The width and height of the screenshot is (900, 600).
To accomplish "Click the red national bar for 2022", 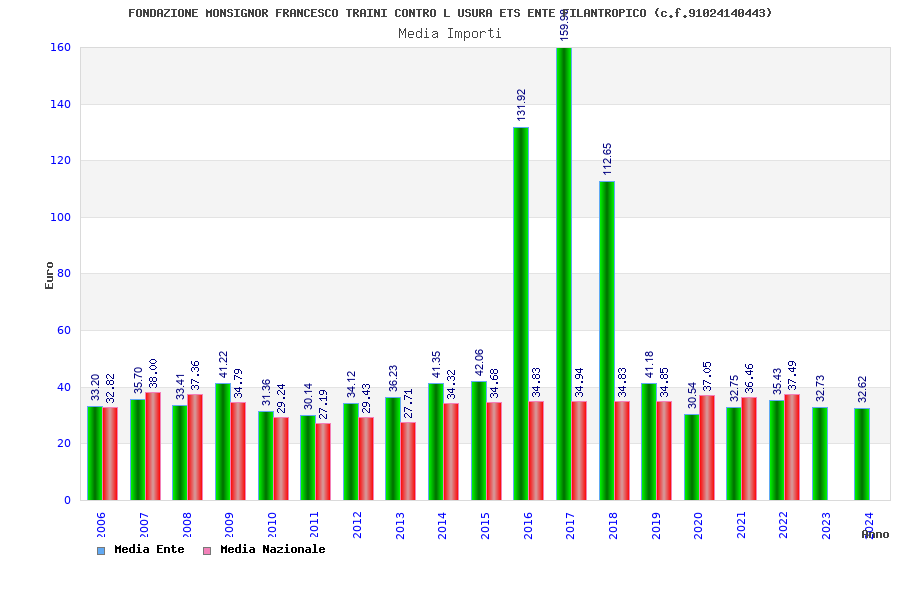I will (792, 447).
